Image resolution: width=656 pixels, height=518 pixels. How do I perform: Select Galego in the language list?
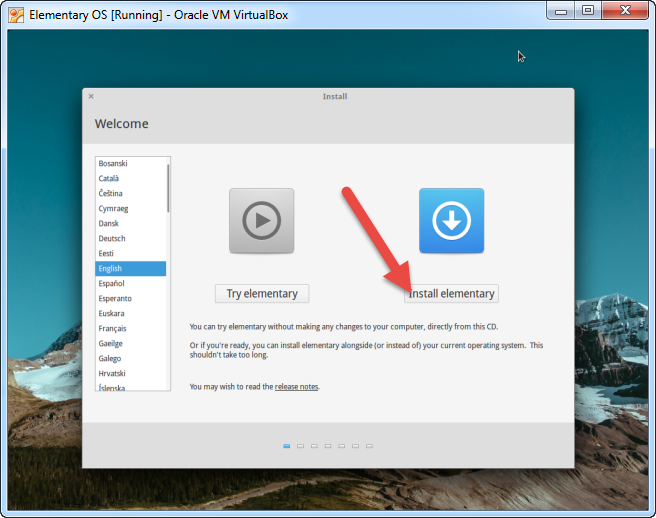(x=131, y=359)
